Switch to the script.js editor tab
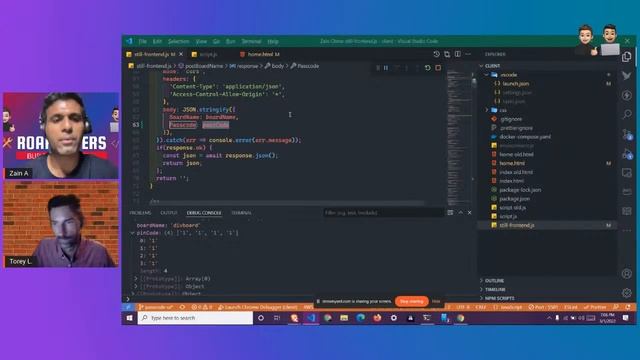640x360 pixels. coord(208,54)
